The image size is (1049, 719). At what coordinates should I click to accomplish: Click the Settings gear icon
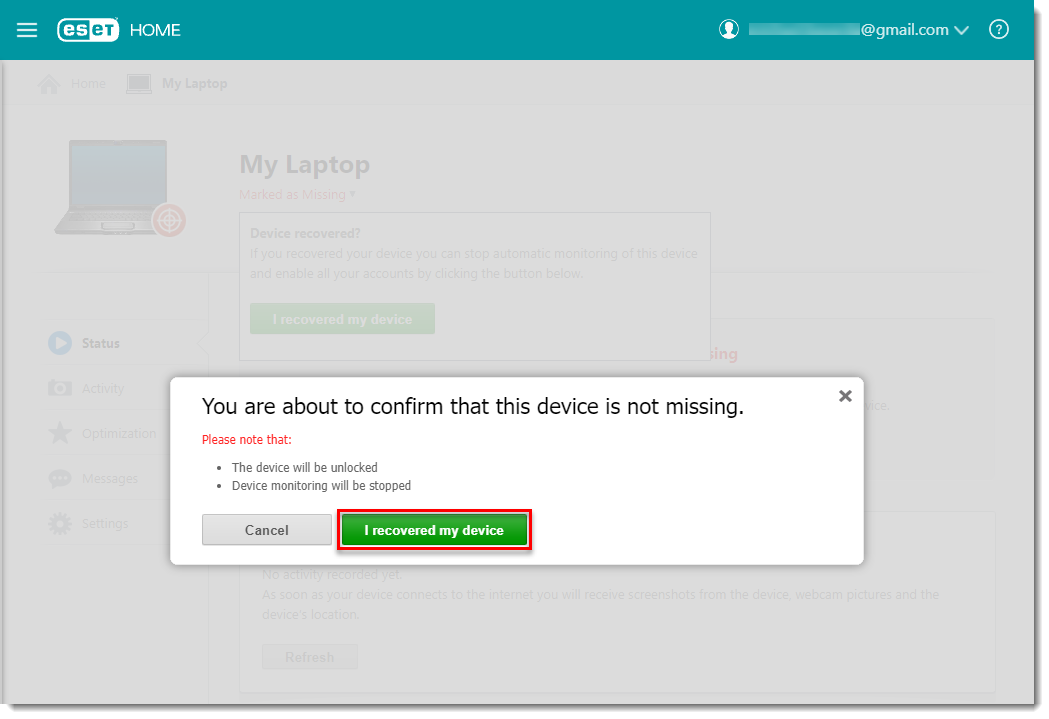60,523
